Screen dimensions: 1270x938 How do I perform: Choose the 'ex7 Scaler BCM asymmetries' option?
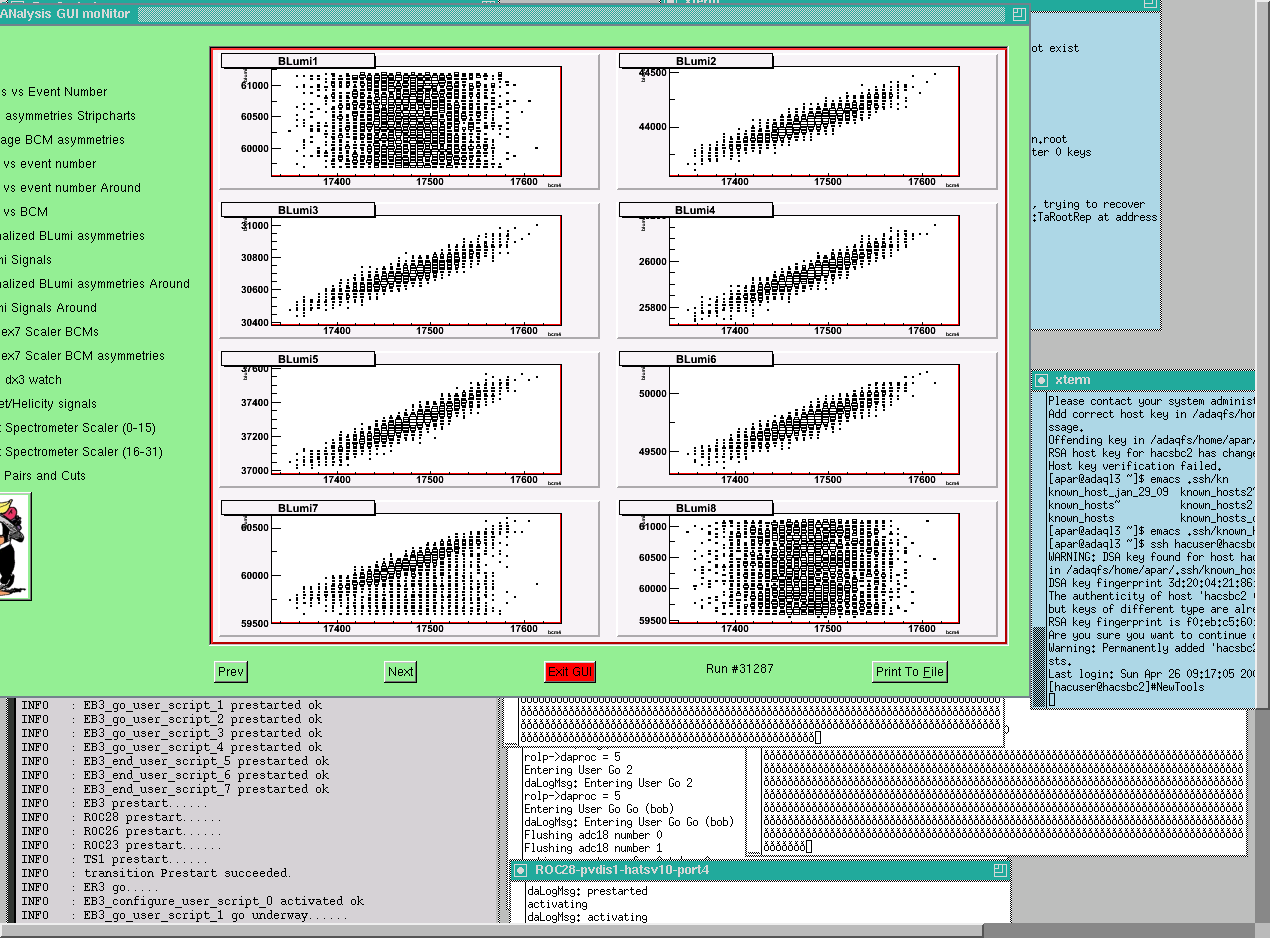(x=82, y=356)
